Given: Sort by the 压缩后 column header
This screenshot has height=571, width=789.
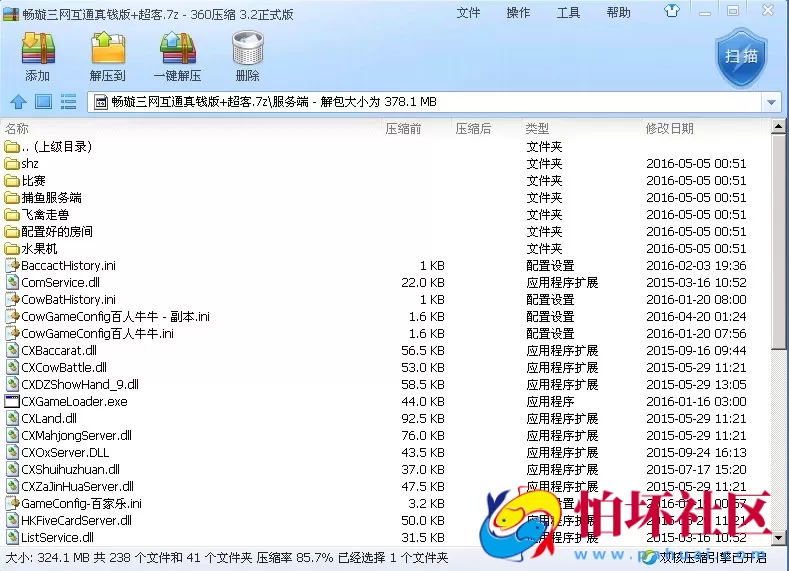Looking at the screenshot, I should click(473, 129).
